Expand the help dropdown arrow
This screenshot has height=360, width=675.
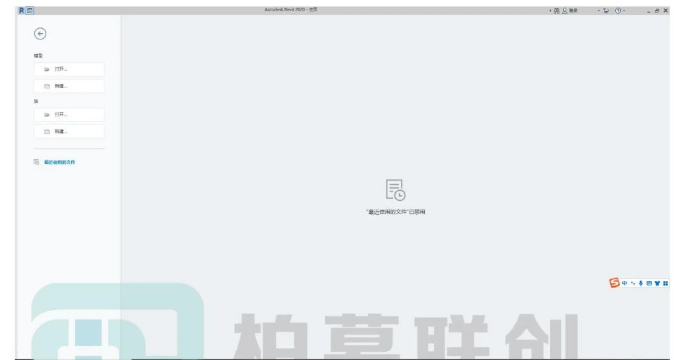point(624,11)
